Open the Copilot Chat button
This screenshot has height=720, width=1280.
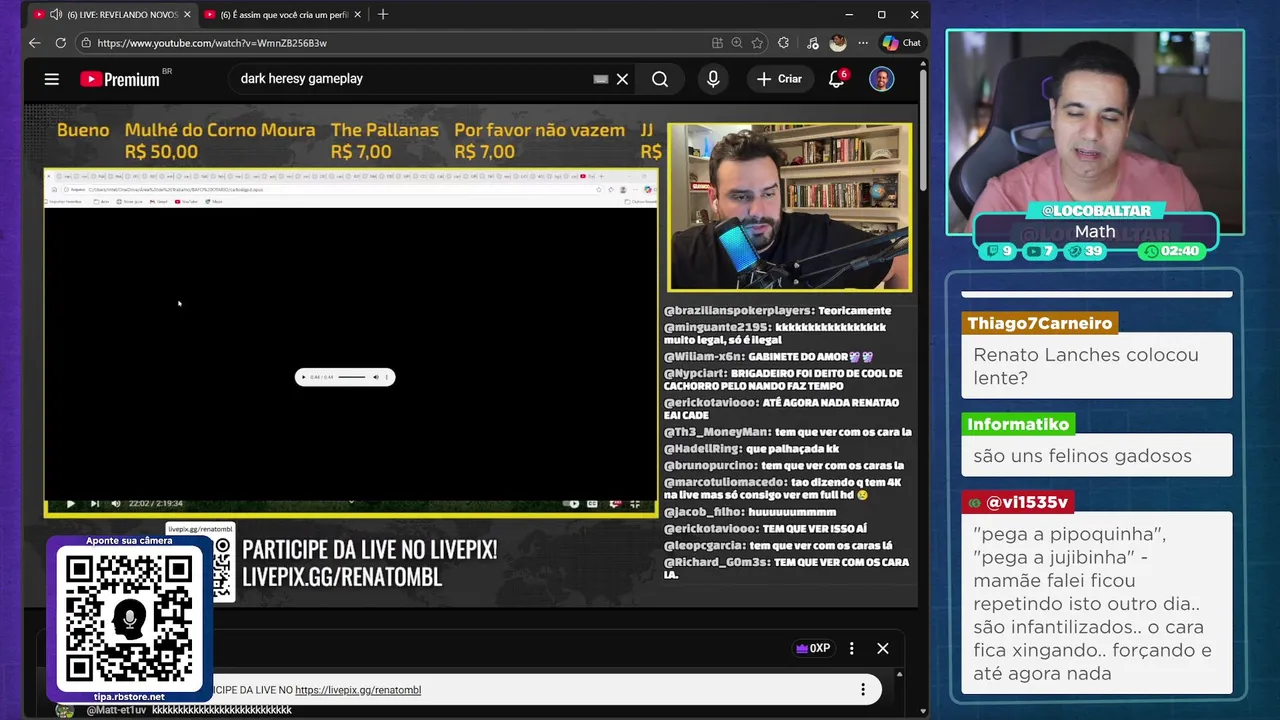point(901,43)
